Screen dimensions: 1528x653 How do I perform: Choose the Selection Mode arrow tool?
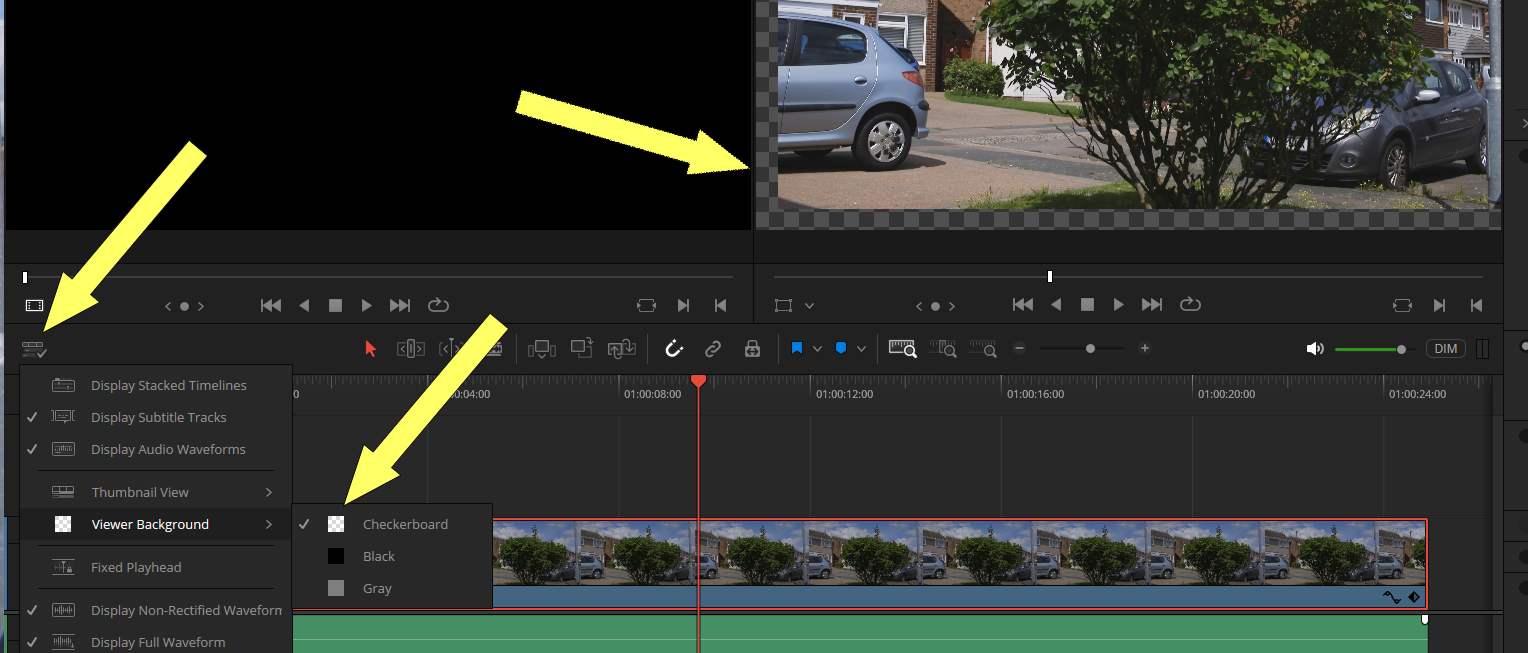[x=371, y=349]
